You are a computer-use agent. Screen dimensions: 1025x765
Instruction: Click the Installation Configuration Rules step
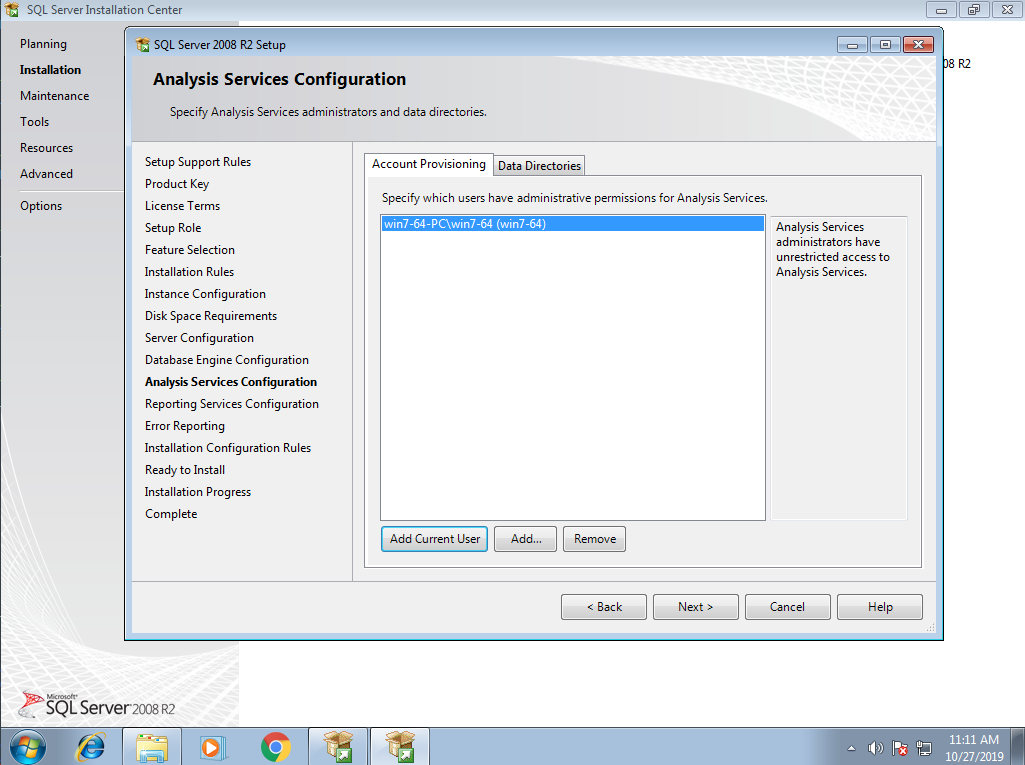pyautogui.click(x=227, y=449)
